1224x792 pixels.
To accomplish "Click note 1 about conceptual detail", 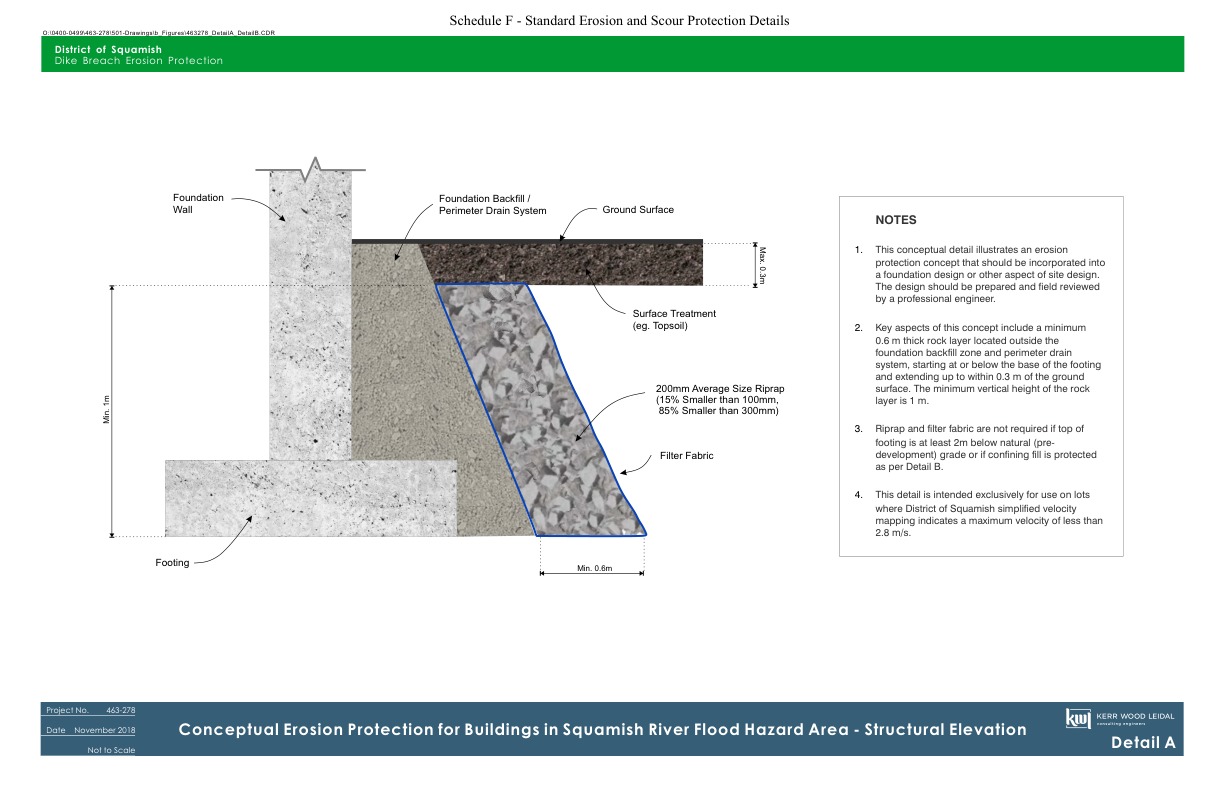I will (x=980, y=273).
